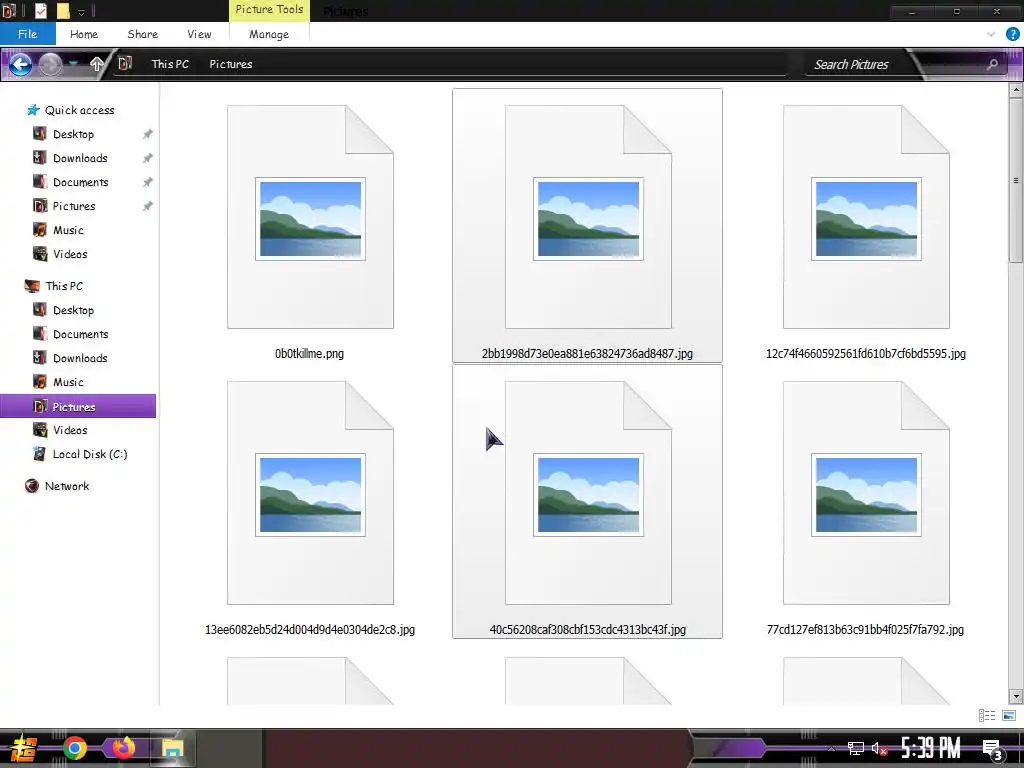Open Videos under Quick access

click(x=69, y=254)
